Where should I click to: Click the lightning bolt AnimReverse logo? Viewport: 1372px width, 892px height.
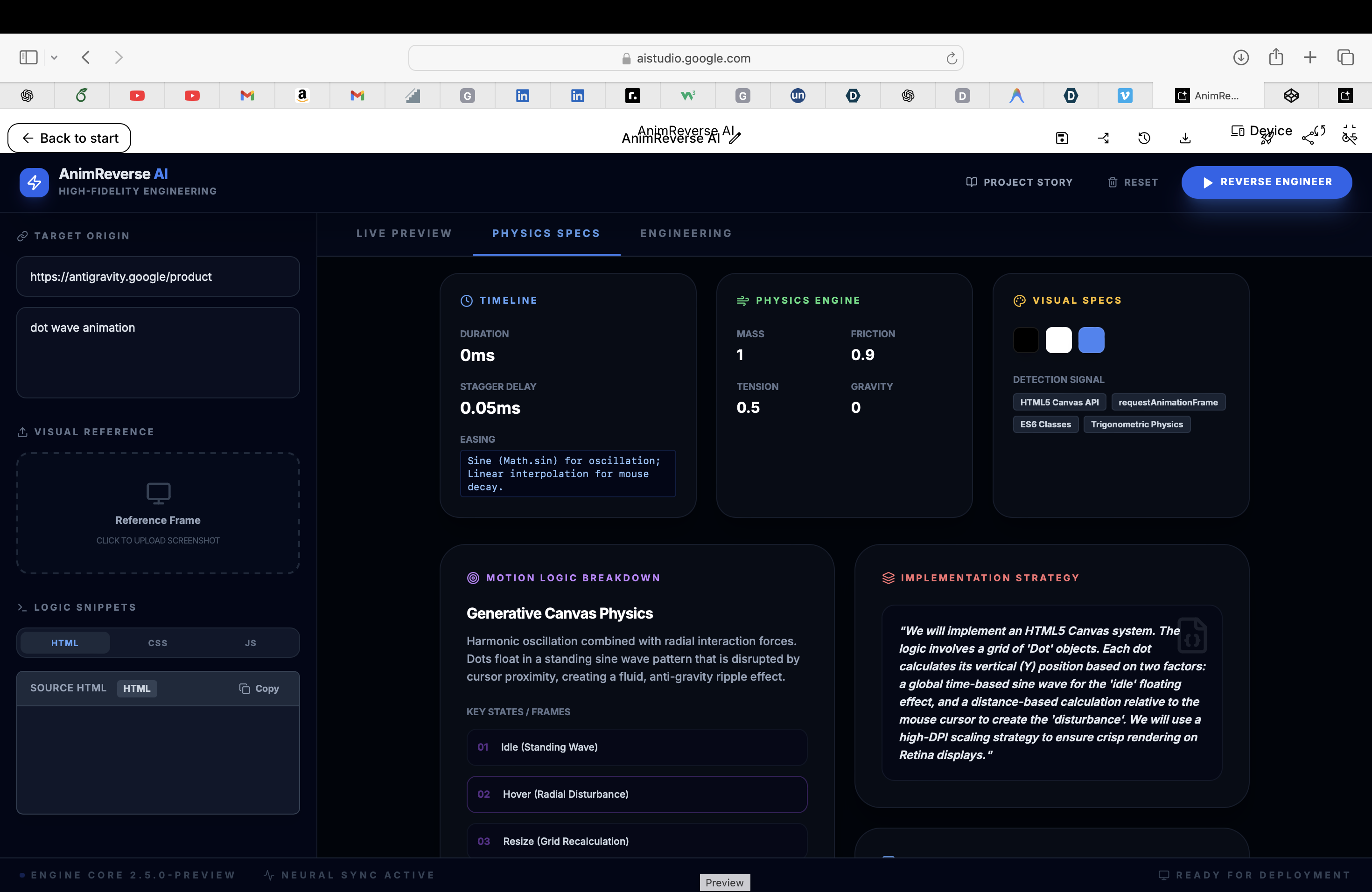(34, 183)
